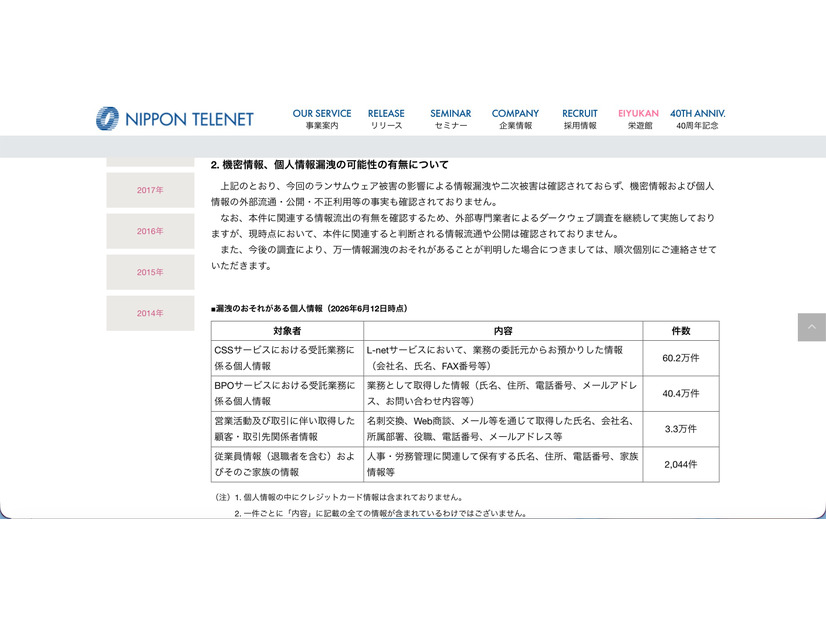
Task: Click the BPOサービス subject cell
Action: [x=287, y=393]
